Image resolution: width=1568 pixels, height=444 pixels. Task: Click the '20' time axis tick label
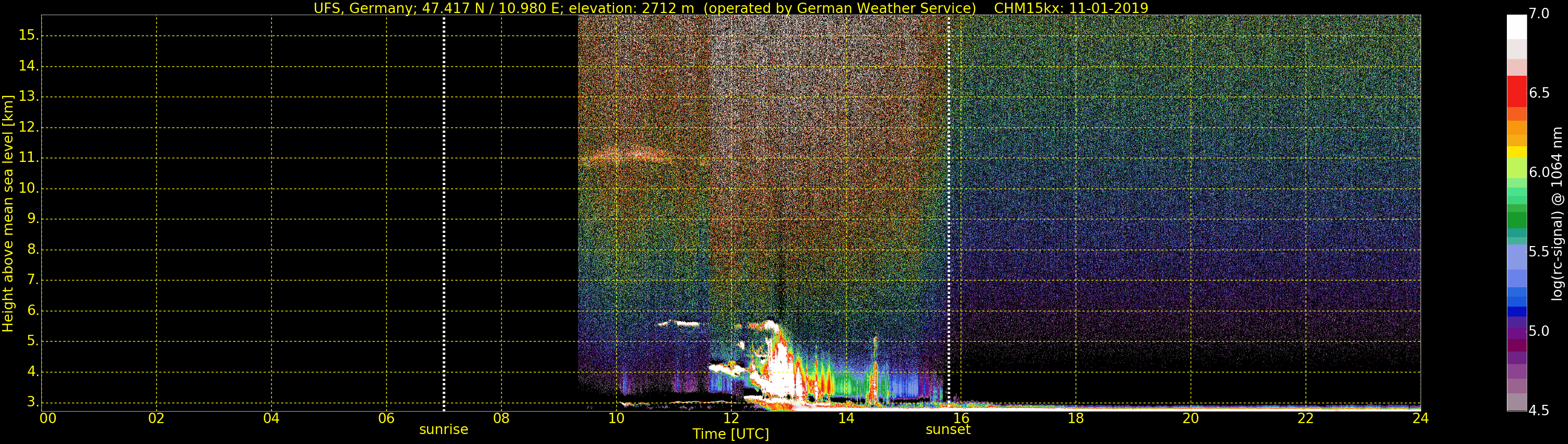pyautogui.click(x=1191, y=418)
